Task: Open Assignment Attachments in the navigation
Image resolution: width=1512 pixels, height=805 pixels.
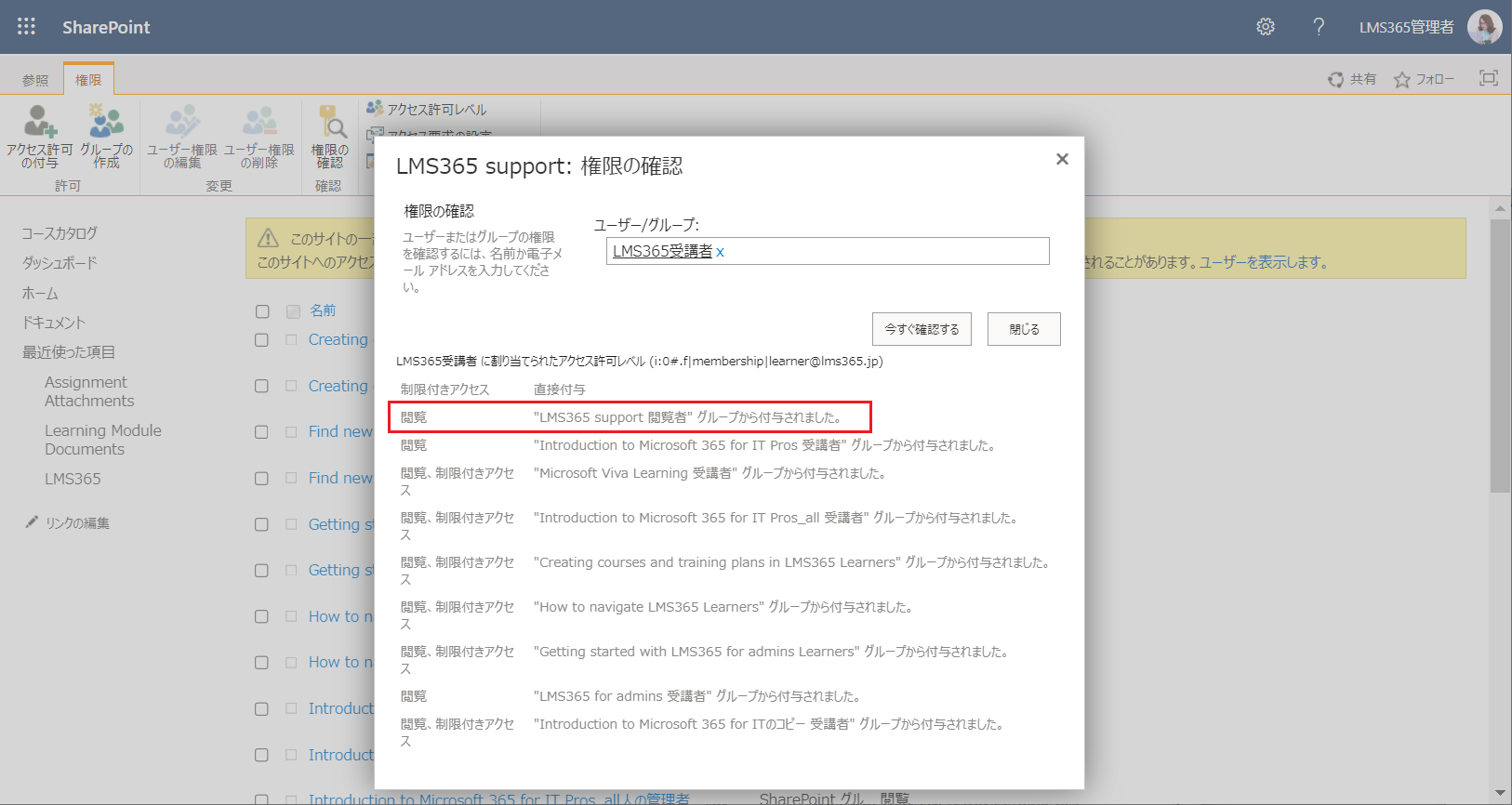Action: click(89, 391)
